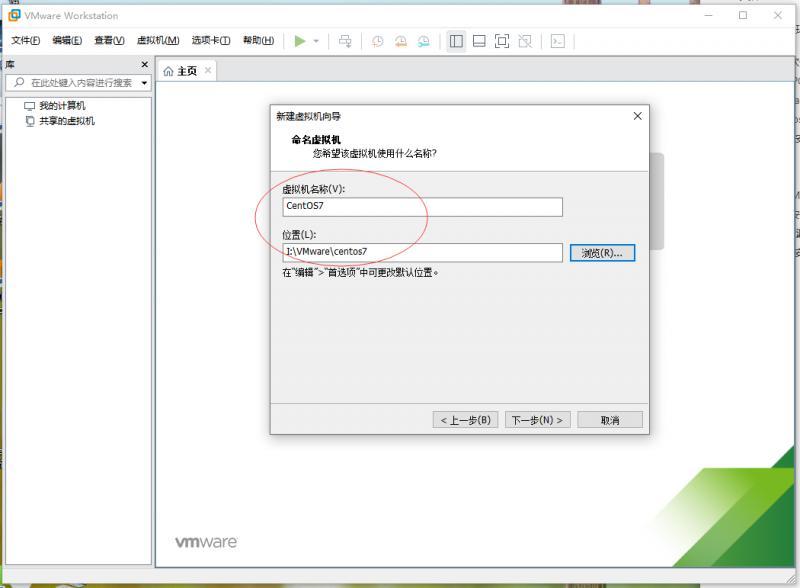Viewport: 800px width, 588px height.
Task: Click the send Ctrl+Alt+Del toolbar icon
Action: 345,41
